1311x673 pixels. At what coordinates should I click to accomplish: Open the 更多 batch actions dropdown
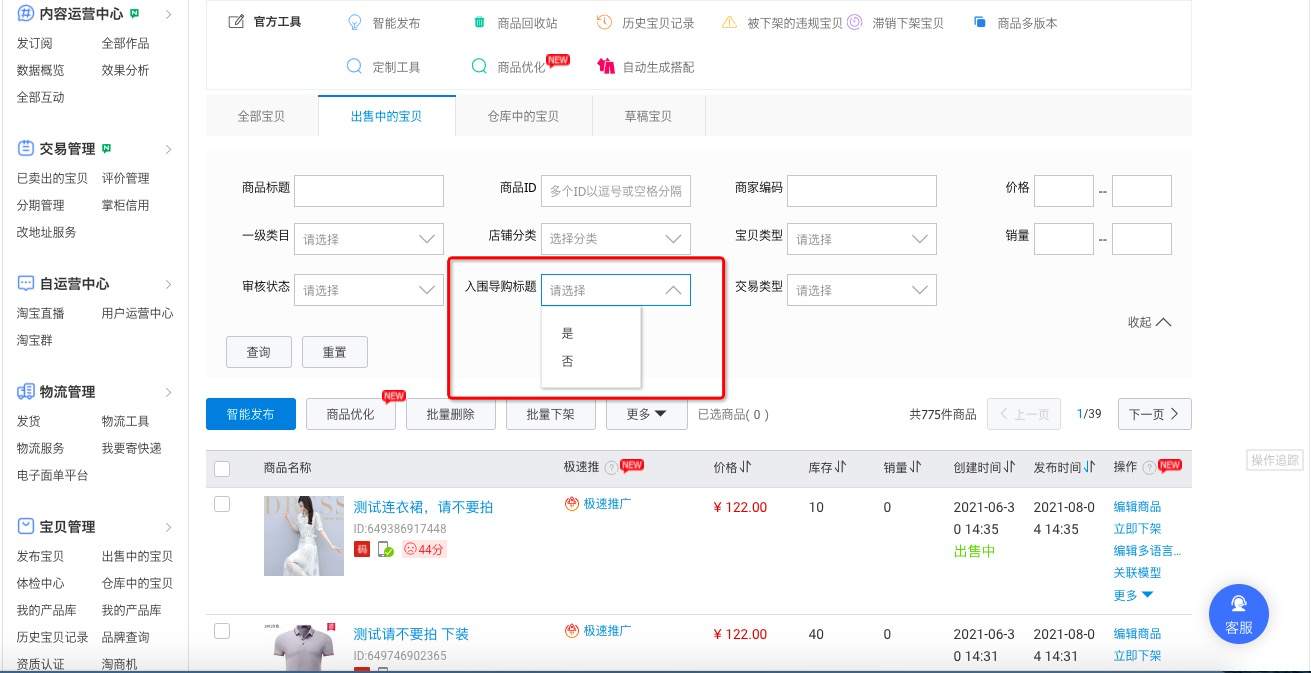(x=647, y=414)
